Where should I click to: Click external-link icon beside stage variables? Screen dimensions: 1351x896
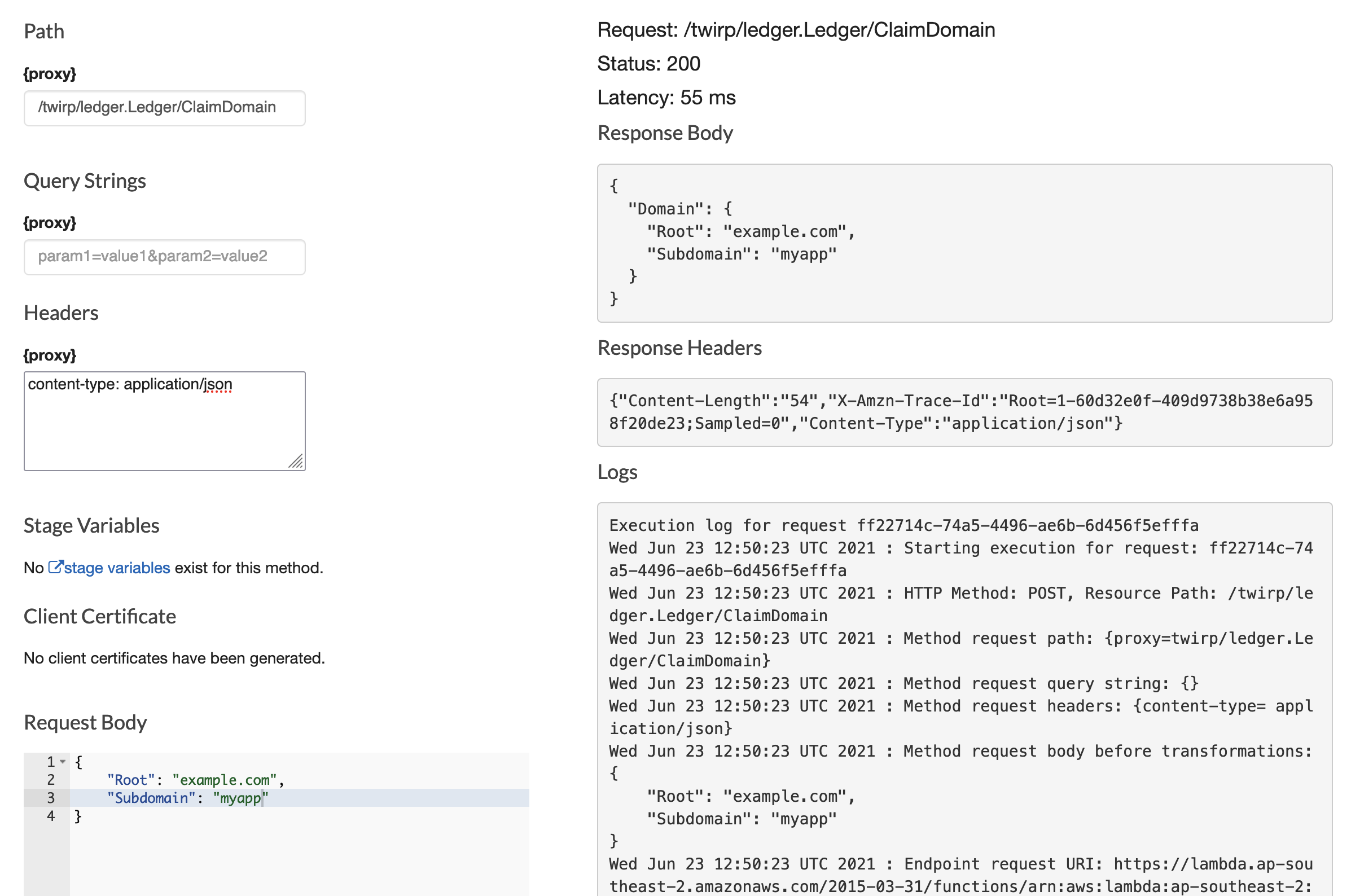tap(55, 567)
